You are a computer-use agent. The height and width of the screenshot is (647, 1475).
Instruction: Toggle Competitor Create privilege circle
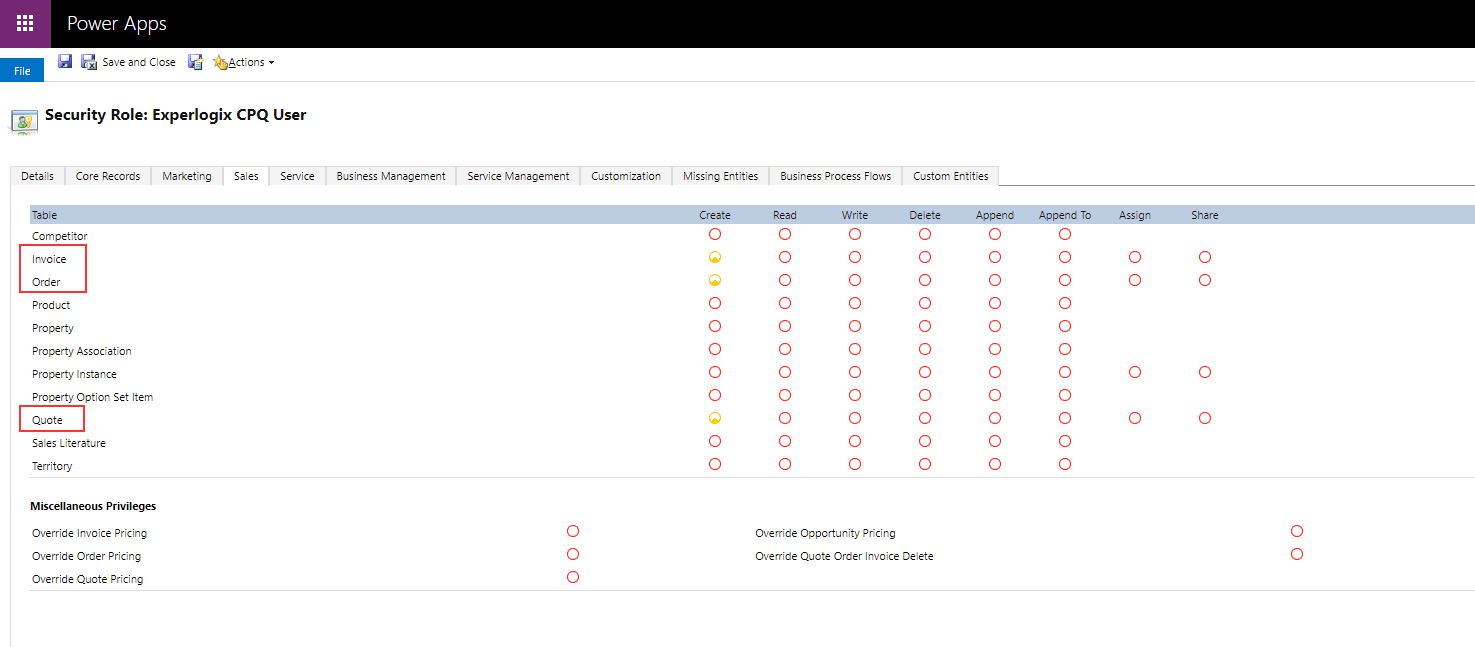pos(715,234)
